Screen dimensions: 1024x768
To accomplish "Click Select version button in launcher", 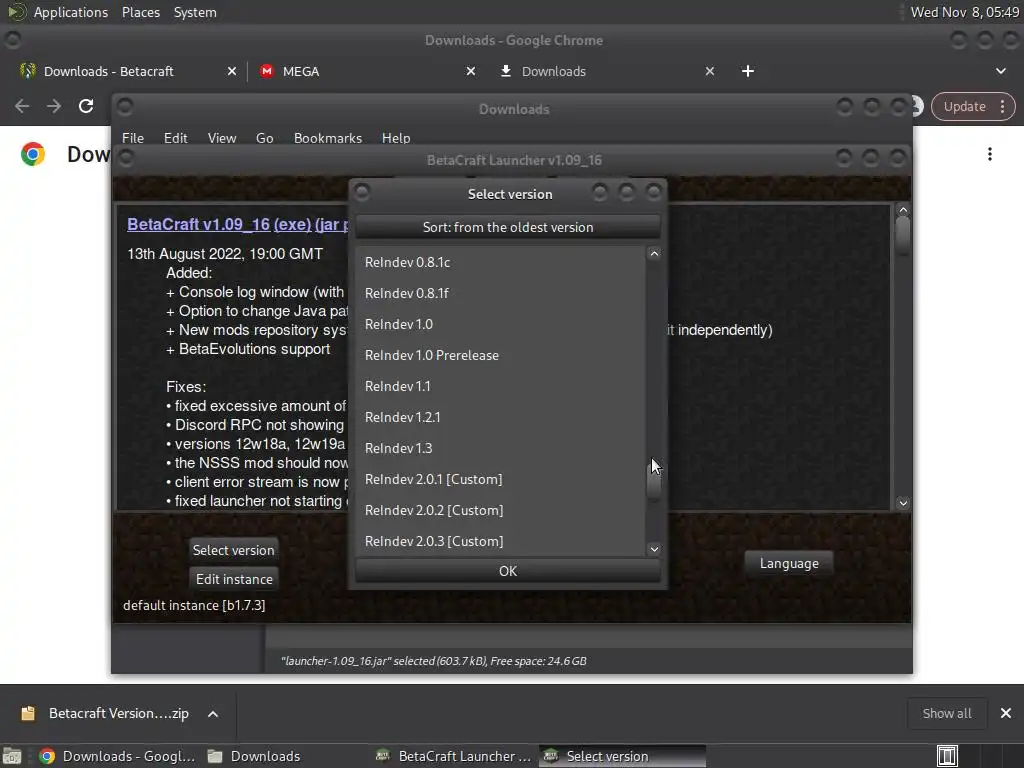I will (x=233, y=550).
